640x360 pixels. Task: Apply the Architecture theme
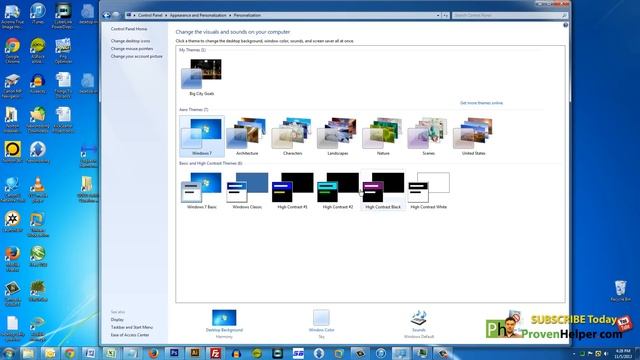(247, 136)
